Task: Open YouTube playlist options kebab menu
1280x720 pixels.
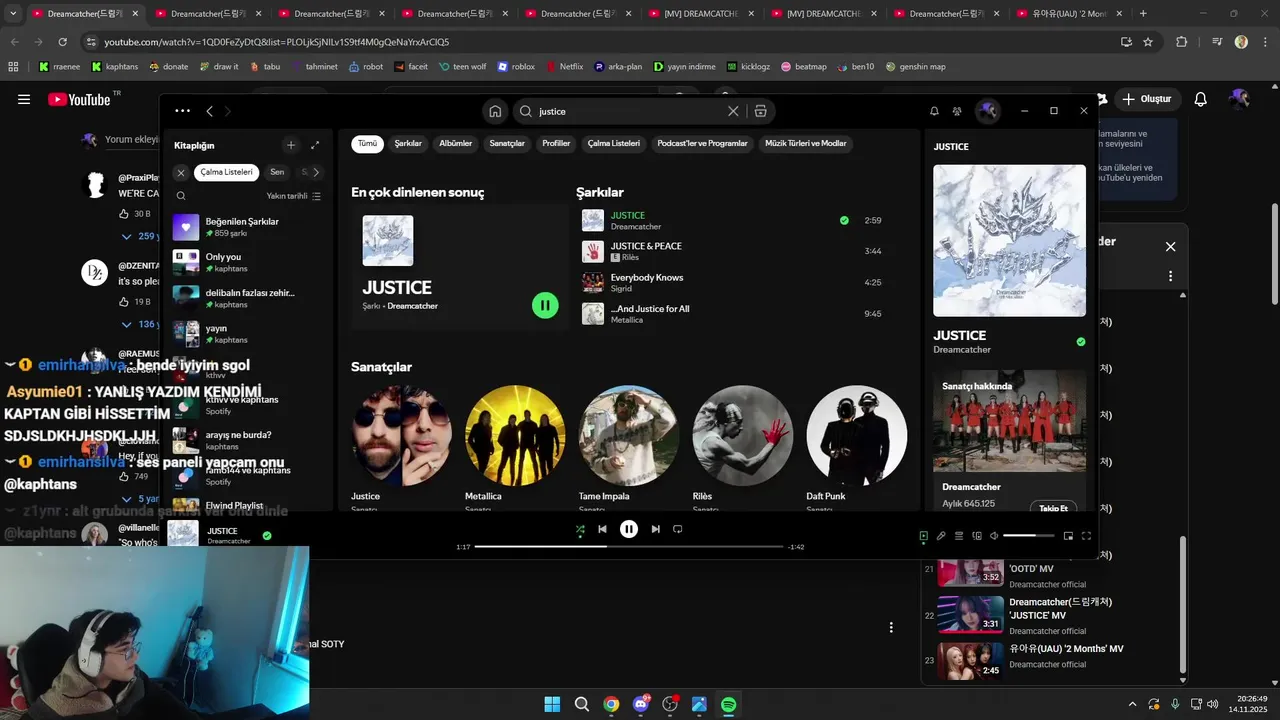Action: tap(1170, 276)
